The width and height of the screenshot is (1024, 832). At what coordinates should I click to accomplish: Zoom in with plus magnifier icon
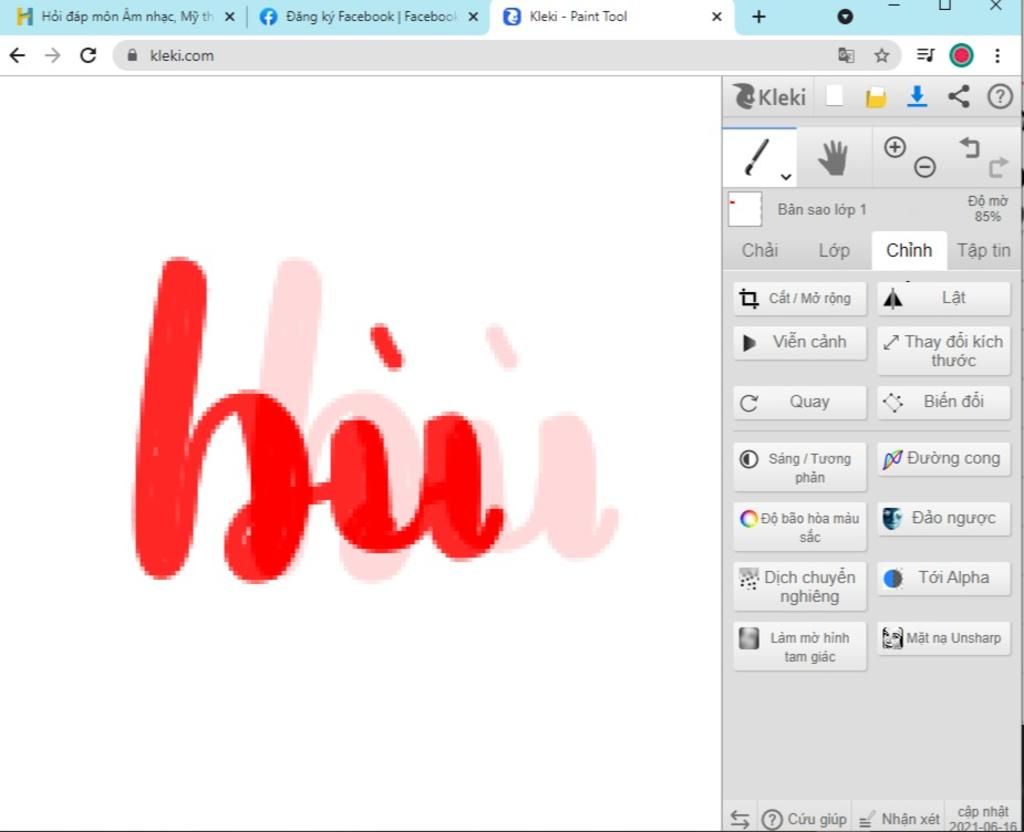(x=895, y=147)
